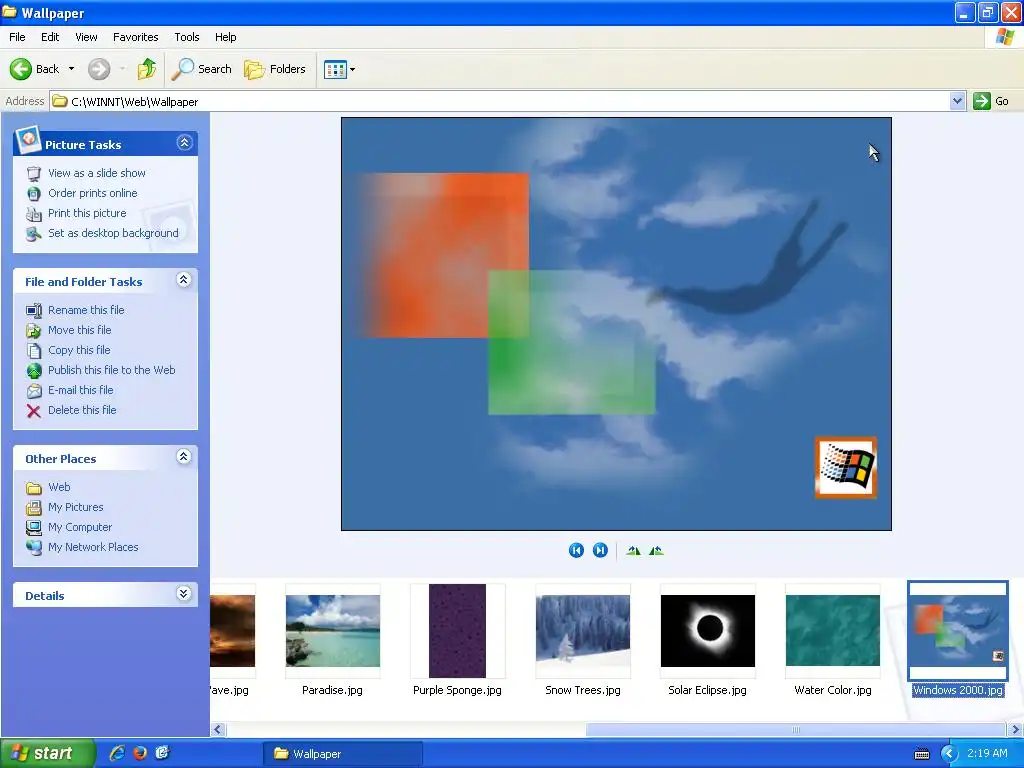Open the File menu

click(18, 37)
